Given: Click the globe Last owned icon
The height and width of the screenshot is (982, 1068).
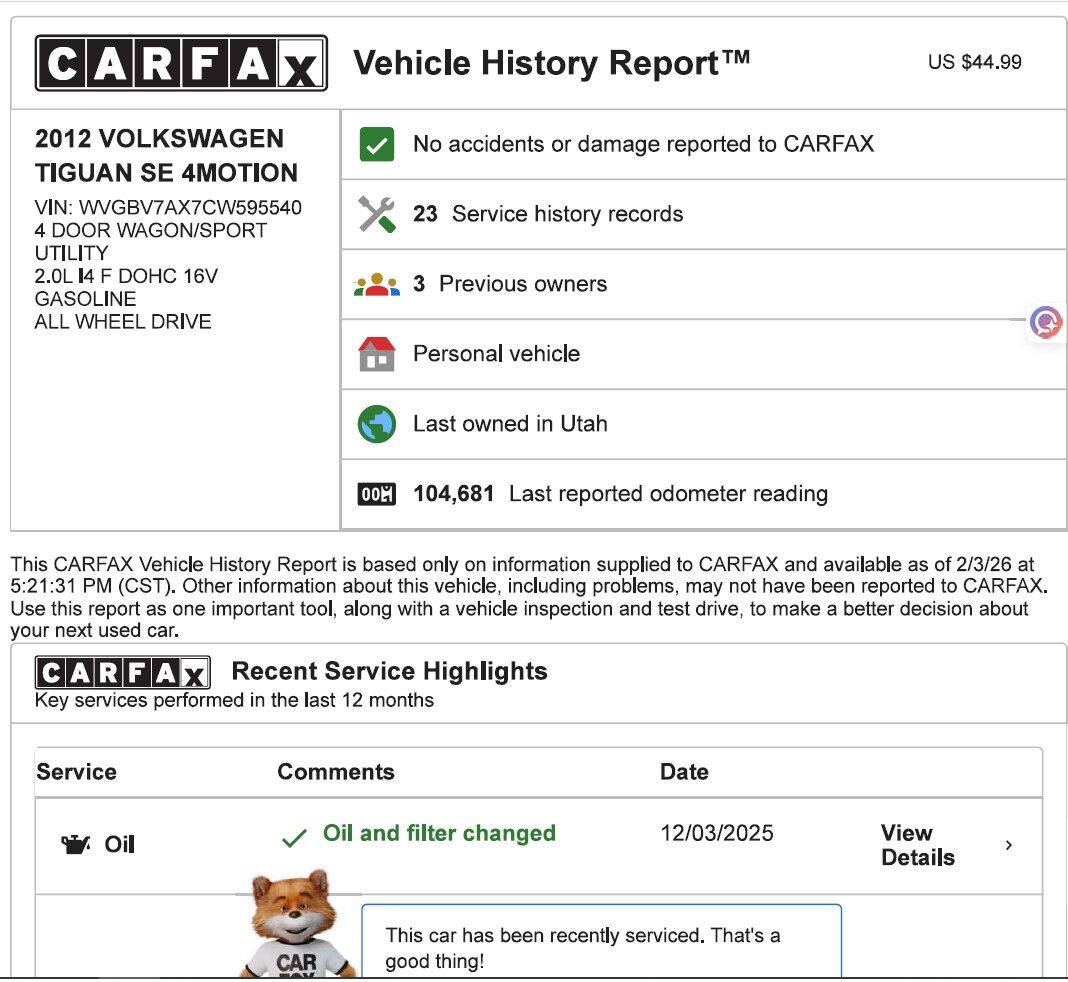Looking at the screenshot, I should point(377,424).
